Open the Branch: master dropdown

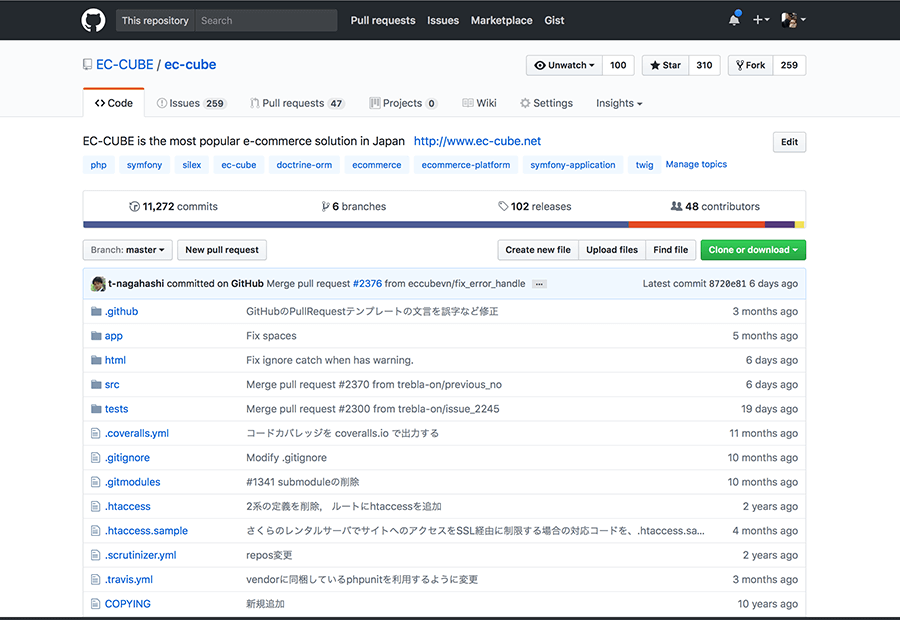tap(127, 249)
